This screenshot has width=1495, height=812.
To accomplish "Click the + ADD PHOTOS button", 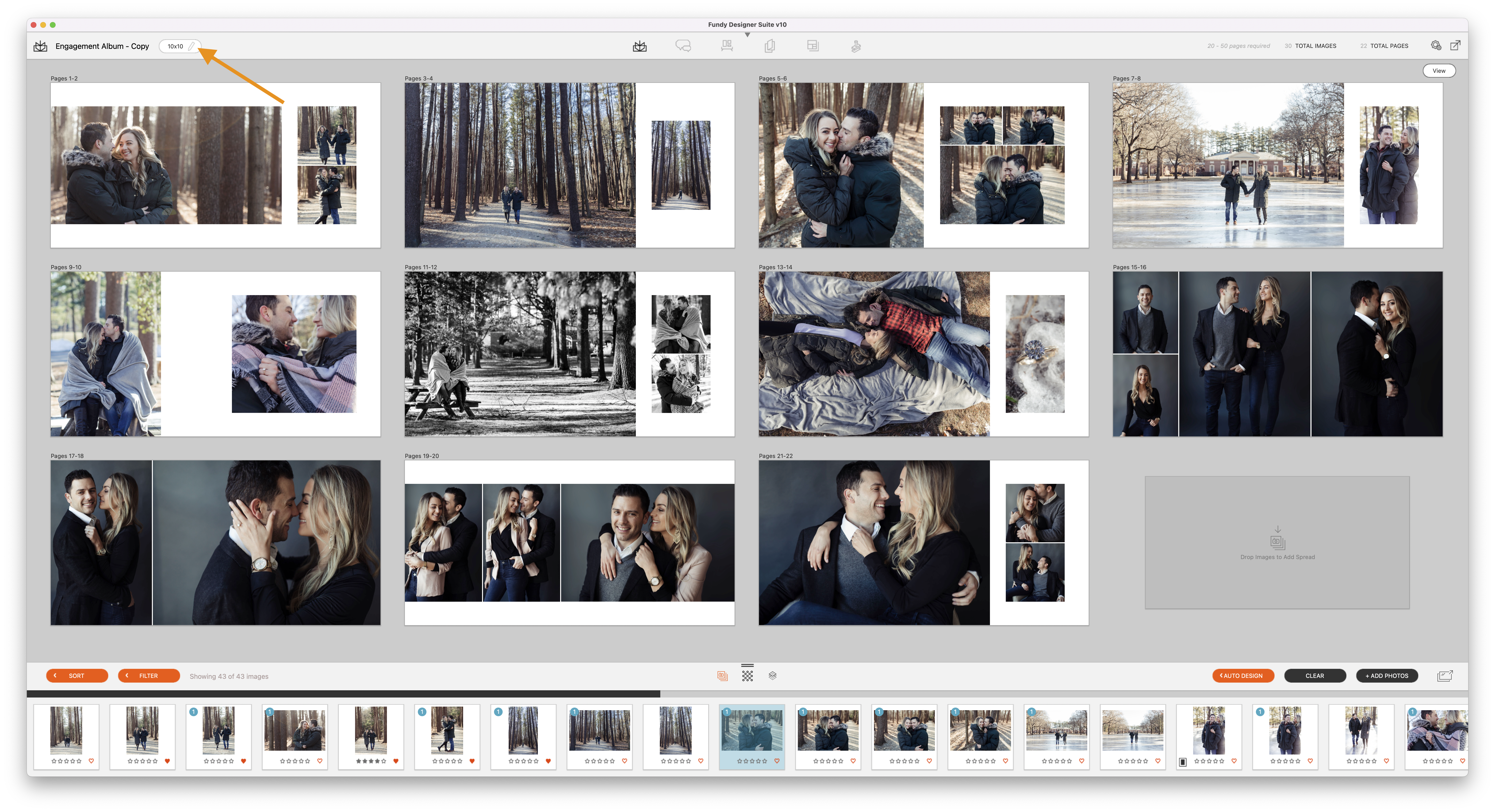I will coord(1386,676).
